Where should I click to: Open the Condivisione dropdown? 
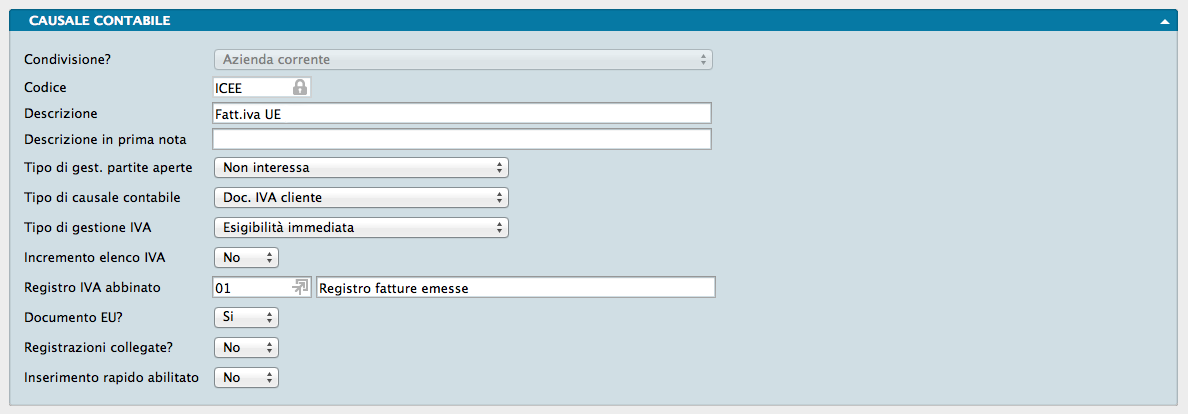(463, 60)
